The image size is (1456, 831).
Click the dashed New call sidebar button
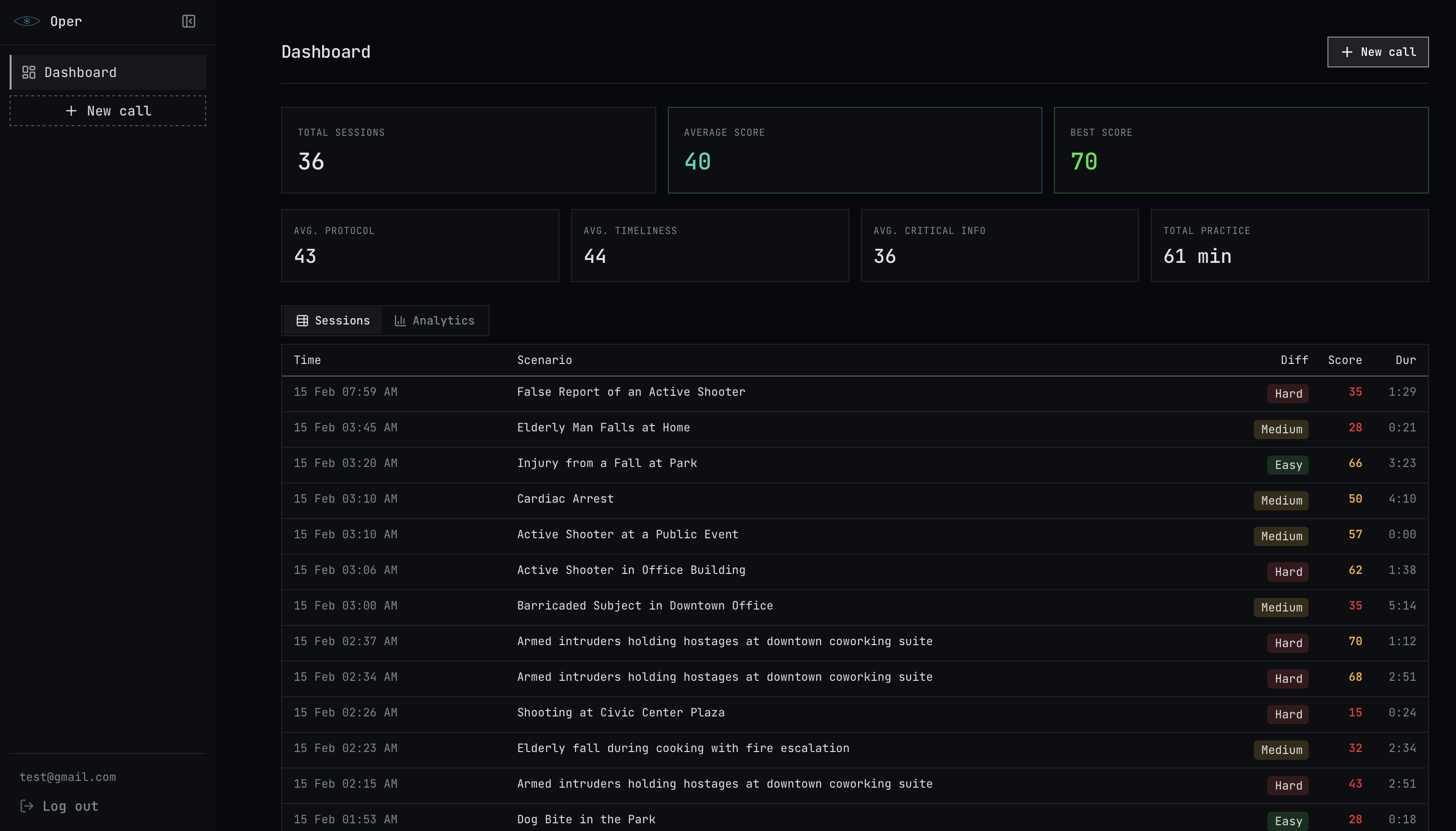pos(108,111)
